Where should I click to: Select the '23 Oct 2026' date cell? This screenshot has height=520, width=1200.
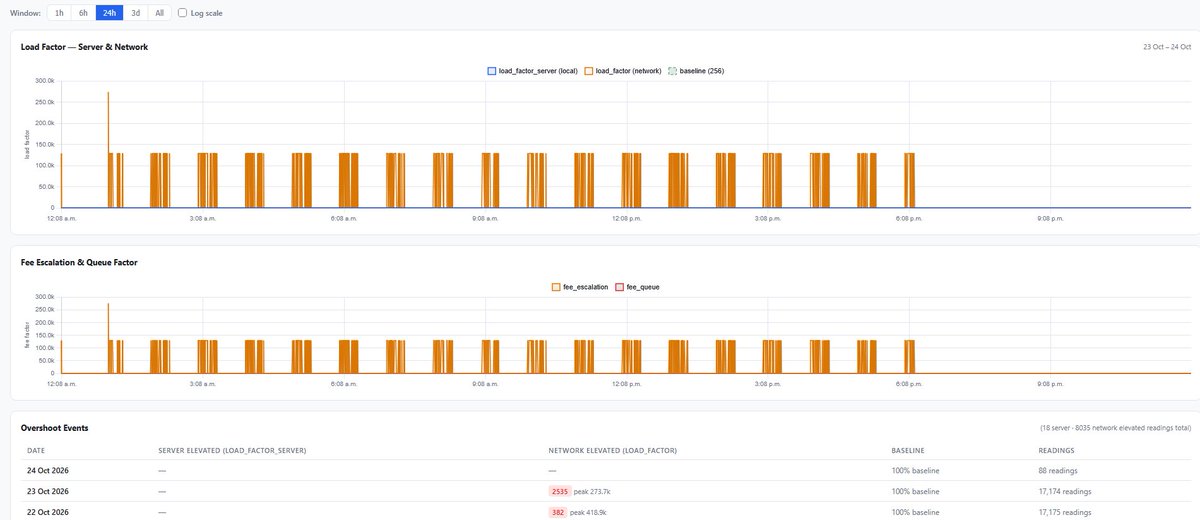click(50, 491)
